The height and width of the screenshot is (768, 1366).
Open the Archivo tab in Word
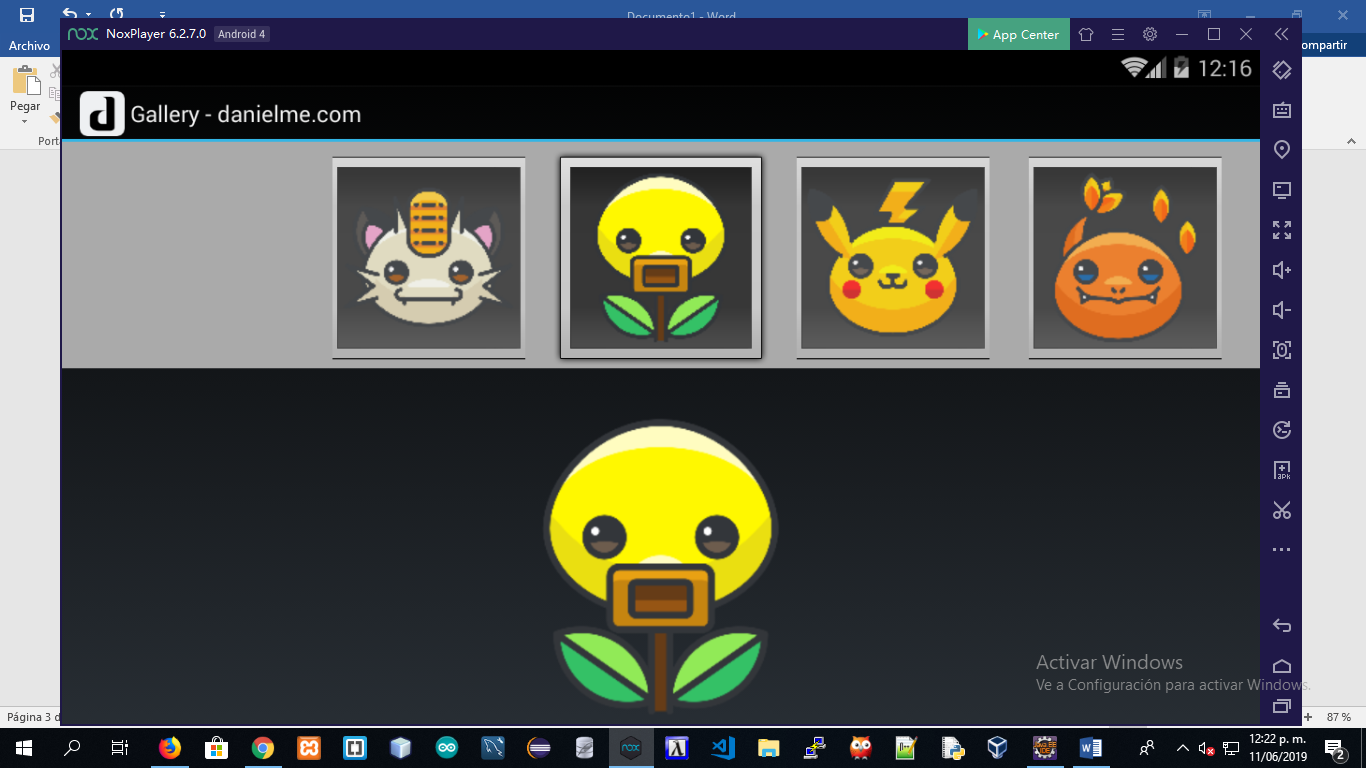30,46
